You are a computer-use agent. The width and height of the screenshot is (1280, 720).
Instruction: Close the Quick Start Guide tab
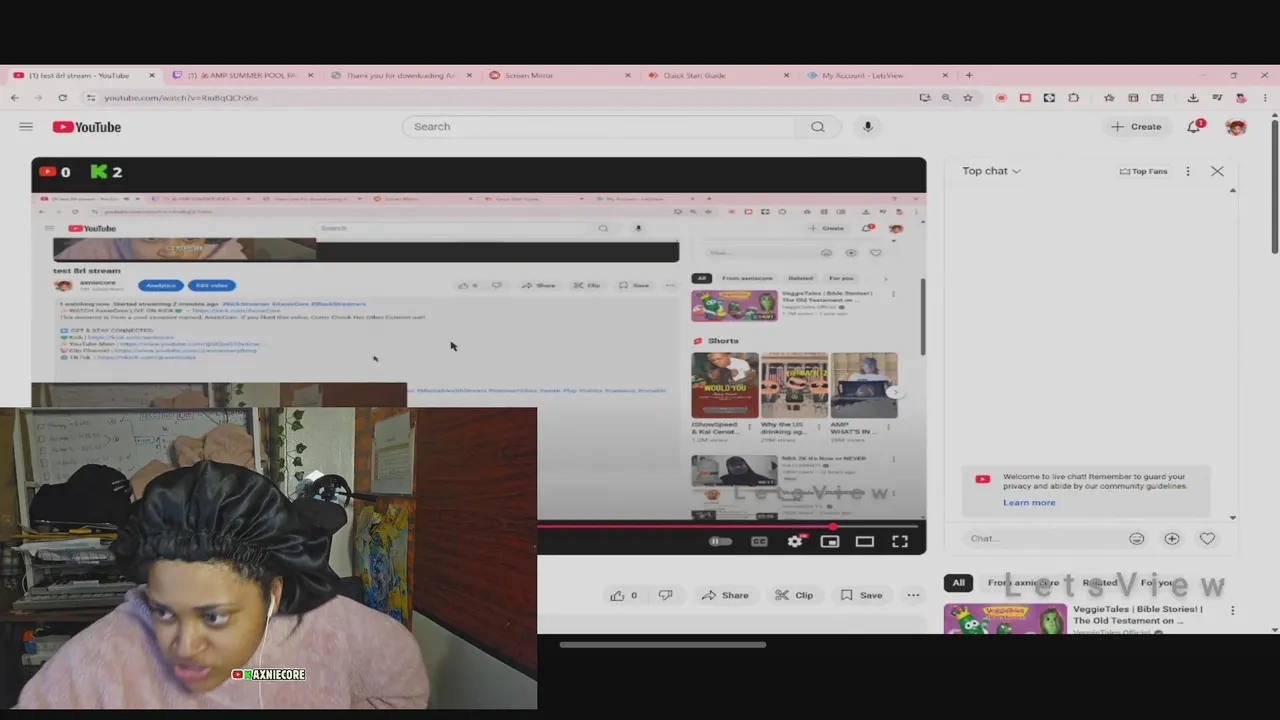click(x=786, y=75)
